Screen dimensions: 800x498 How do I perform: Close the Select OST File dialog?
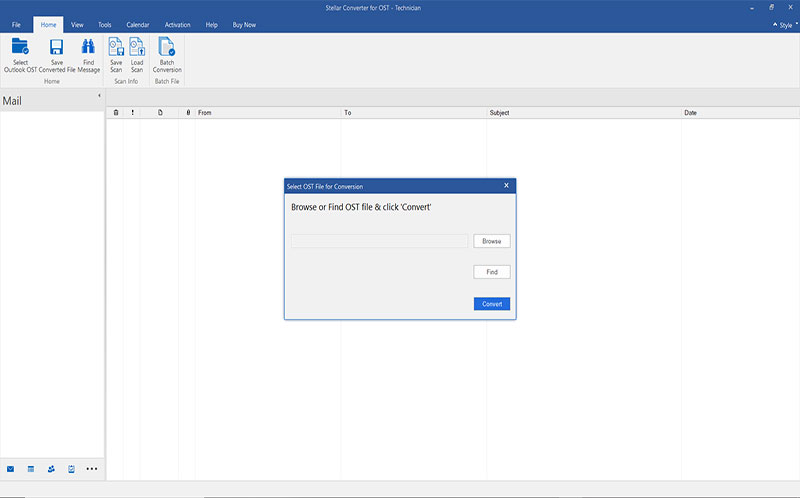[506, 186]
